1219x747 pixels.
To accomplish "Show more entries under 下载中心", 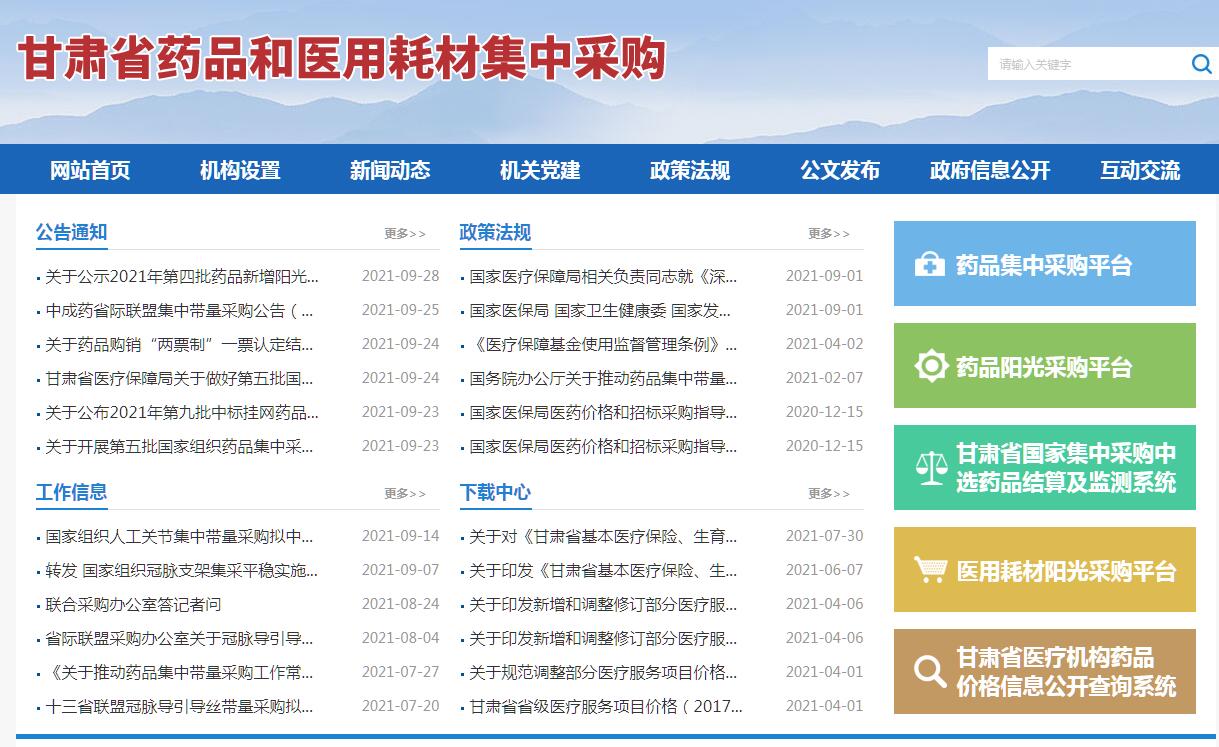I will tap(829, 494).
